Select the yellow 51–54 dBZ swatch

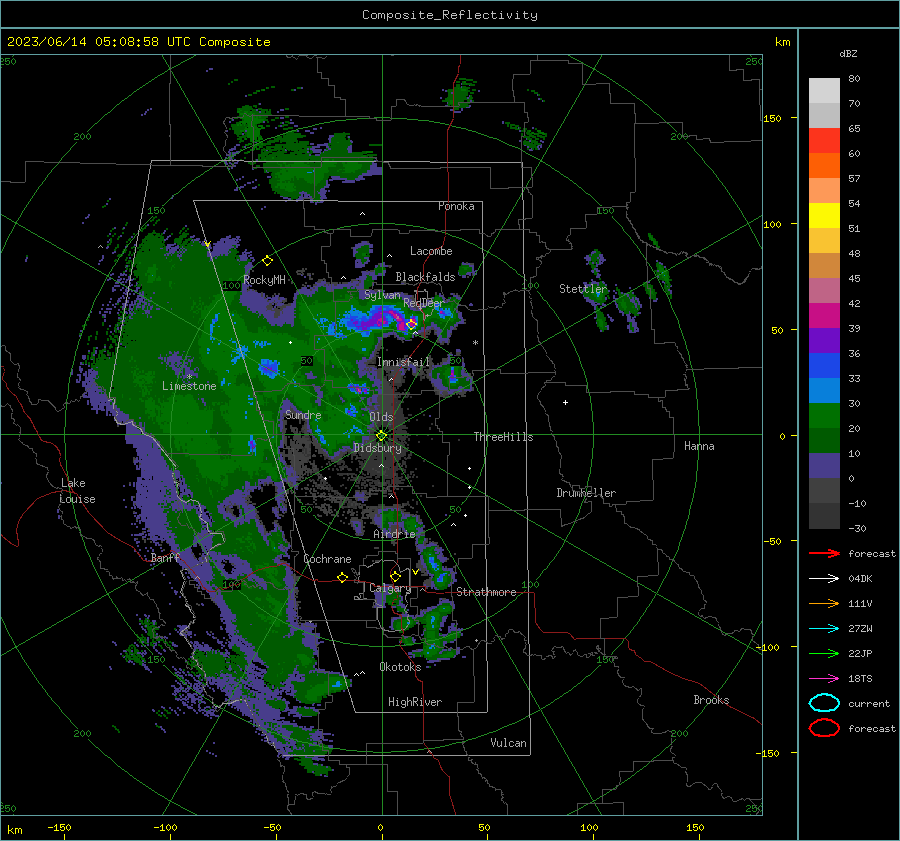[824, 216]
